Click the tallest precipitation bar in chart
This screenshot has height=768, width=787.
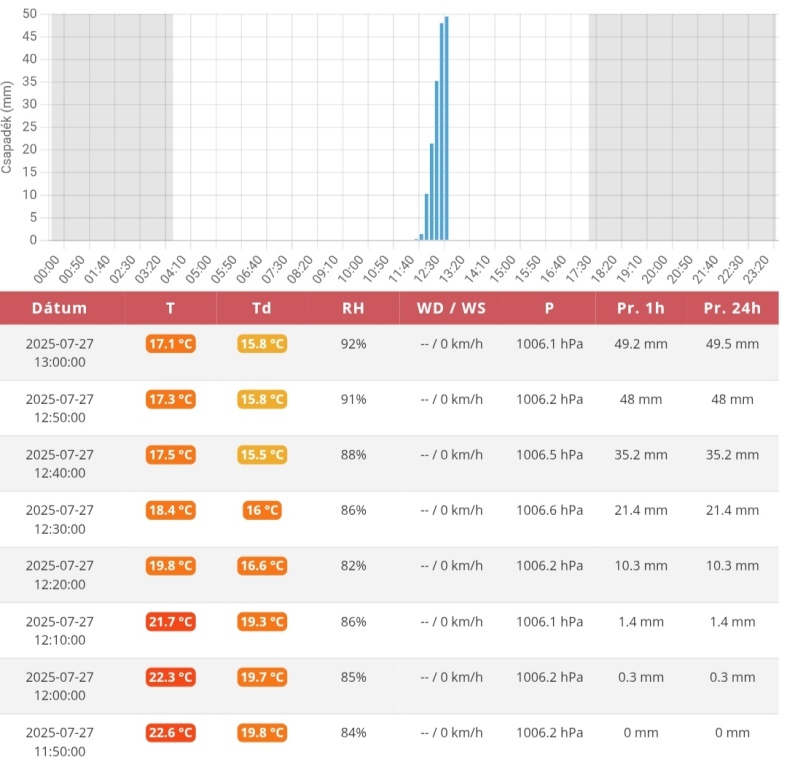[446, 130]
